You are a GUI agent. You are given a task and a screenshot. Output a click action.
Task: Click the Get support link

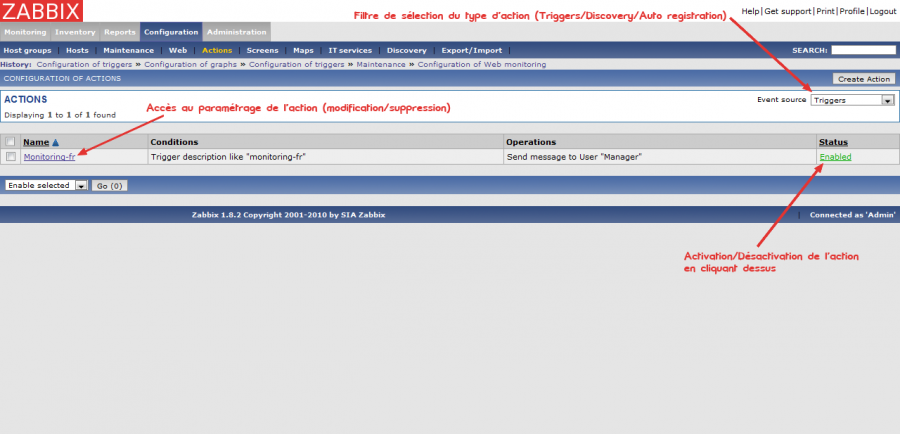point(788,11)
